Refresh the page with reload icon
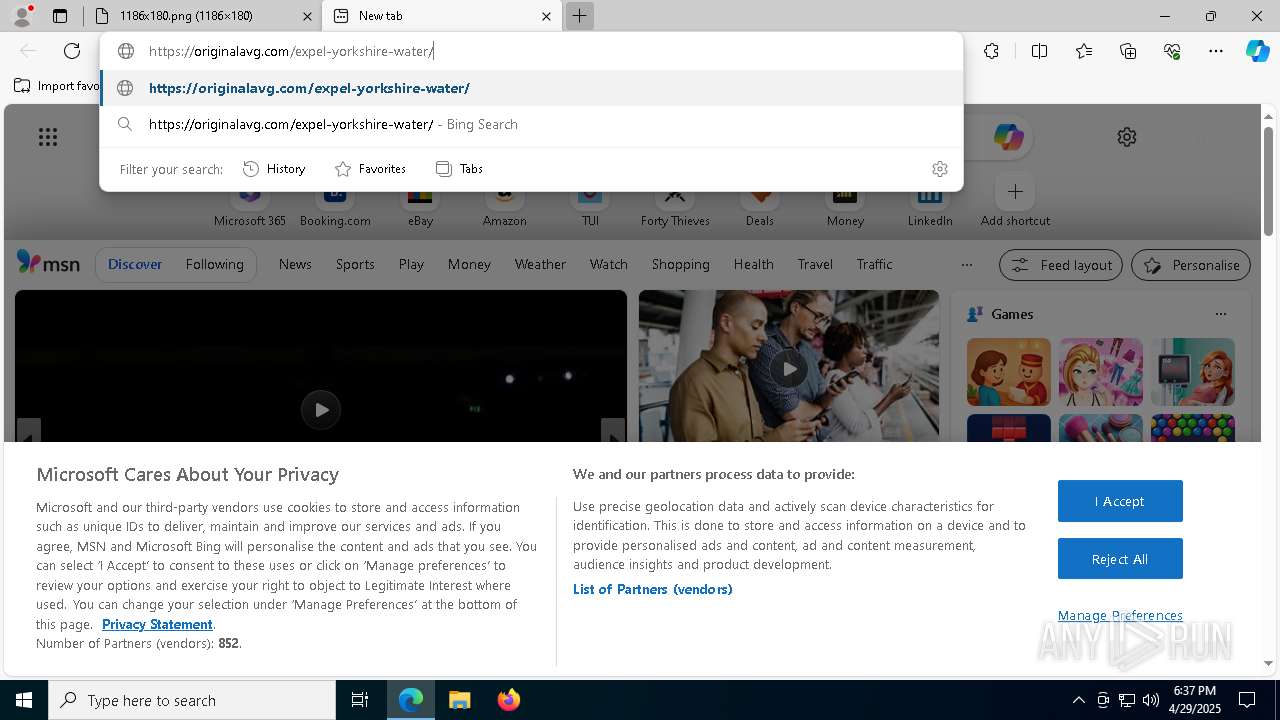Screen dimensions: 1280x720 coord(72,51)
